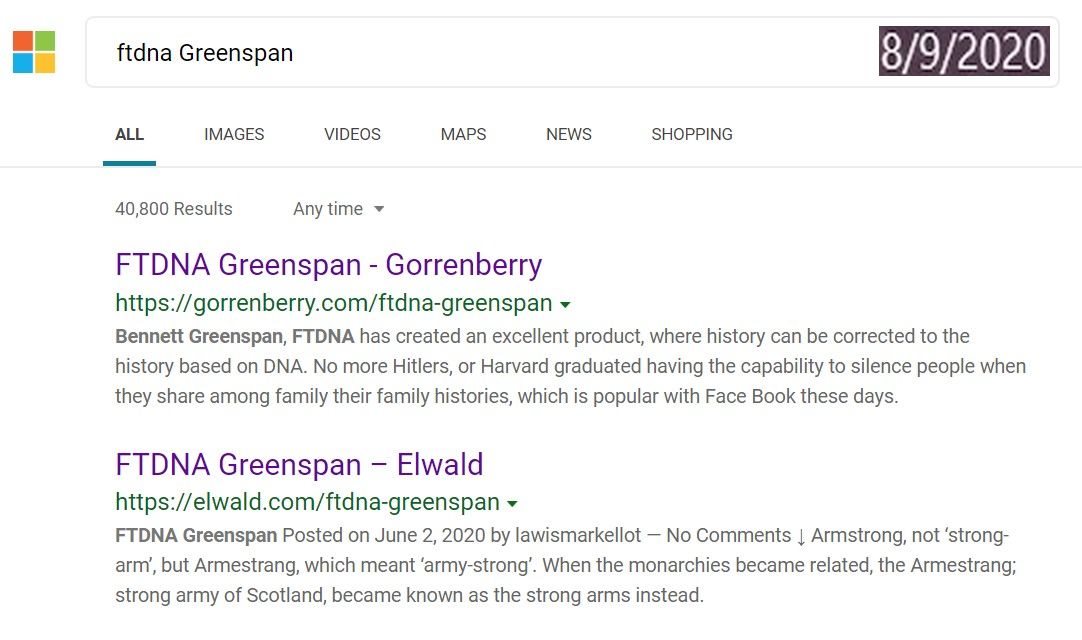Image resolution: width=1082 pixels, height=640 pixels.
Task: Open the SHOPPING tab
Action: pos(692,134)
